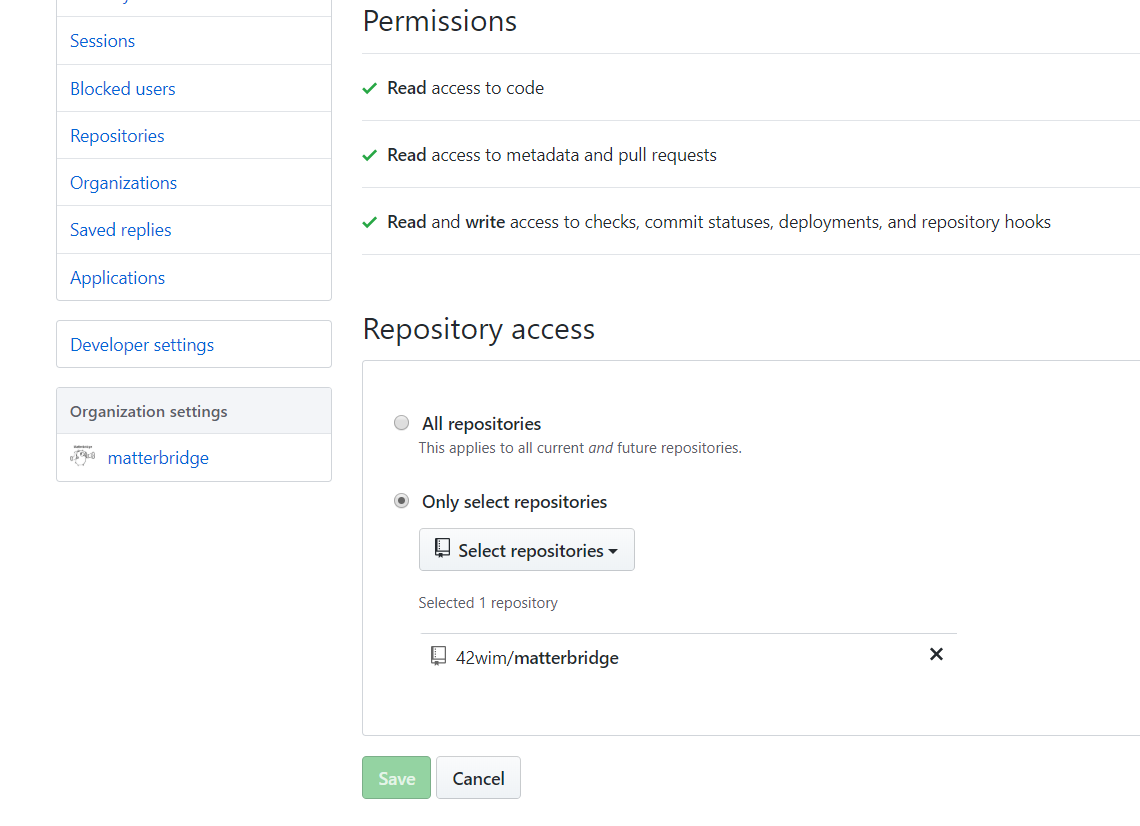
Task: Click the matterbridge organization avatar icon
Action: click(82, 456)
